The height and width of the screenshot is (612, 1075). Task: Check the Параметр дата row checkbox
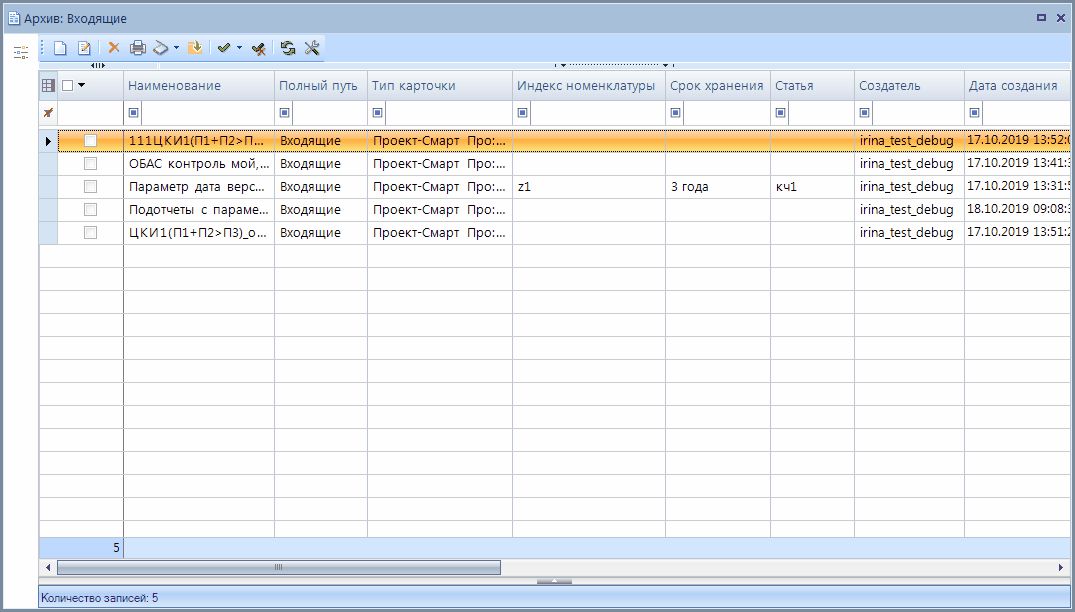pyautogui.click(x=90, y=186)
